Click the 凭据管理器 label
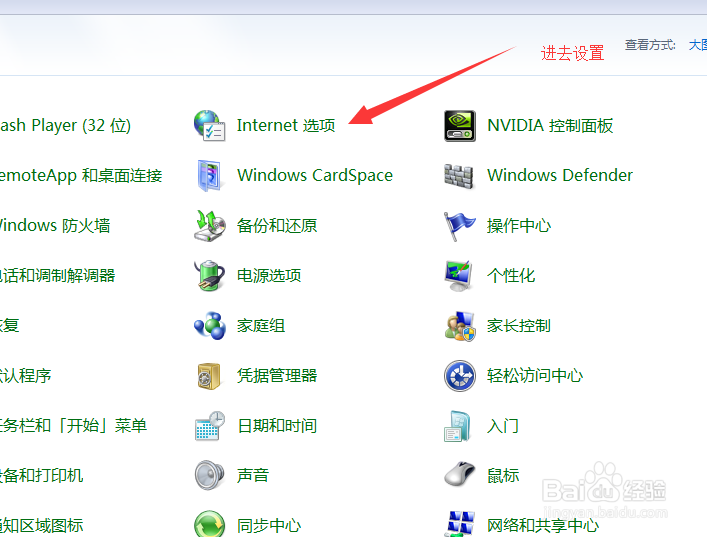The height and width of the screenshot is (537, 707). point(277,376)
